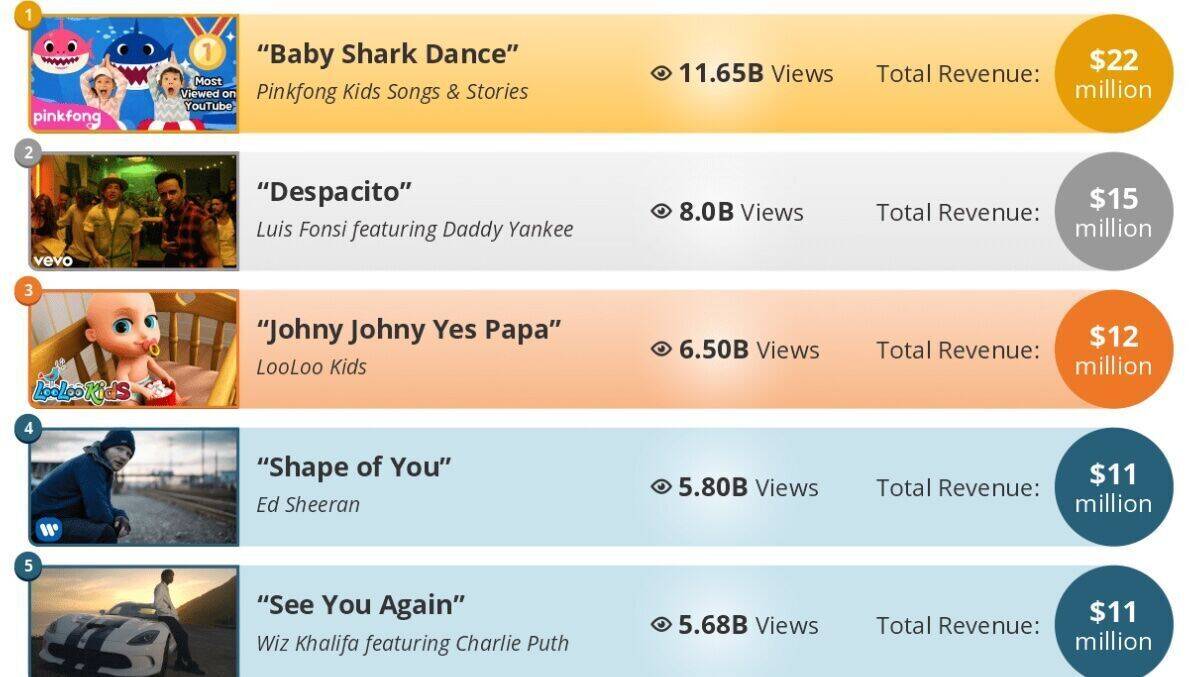Click the "Baby Shark Dance" title
The width and height of the screenshot is (1200, 677).
tap(388, 53)
